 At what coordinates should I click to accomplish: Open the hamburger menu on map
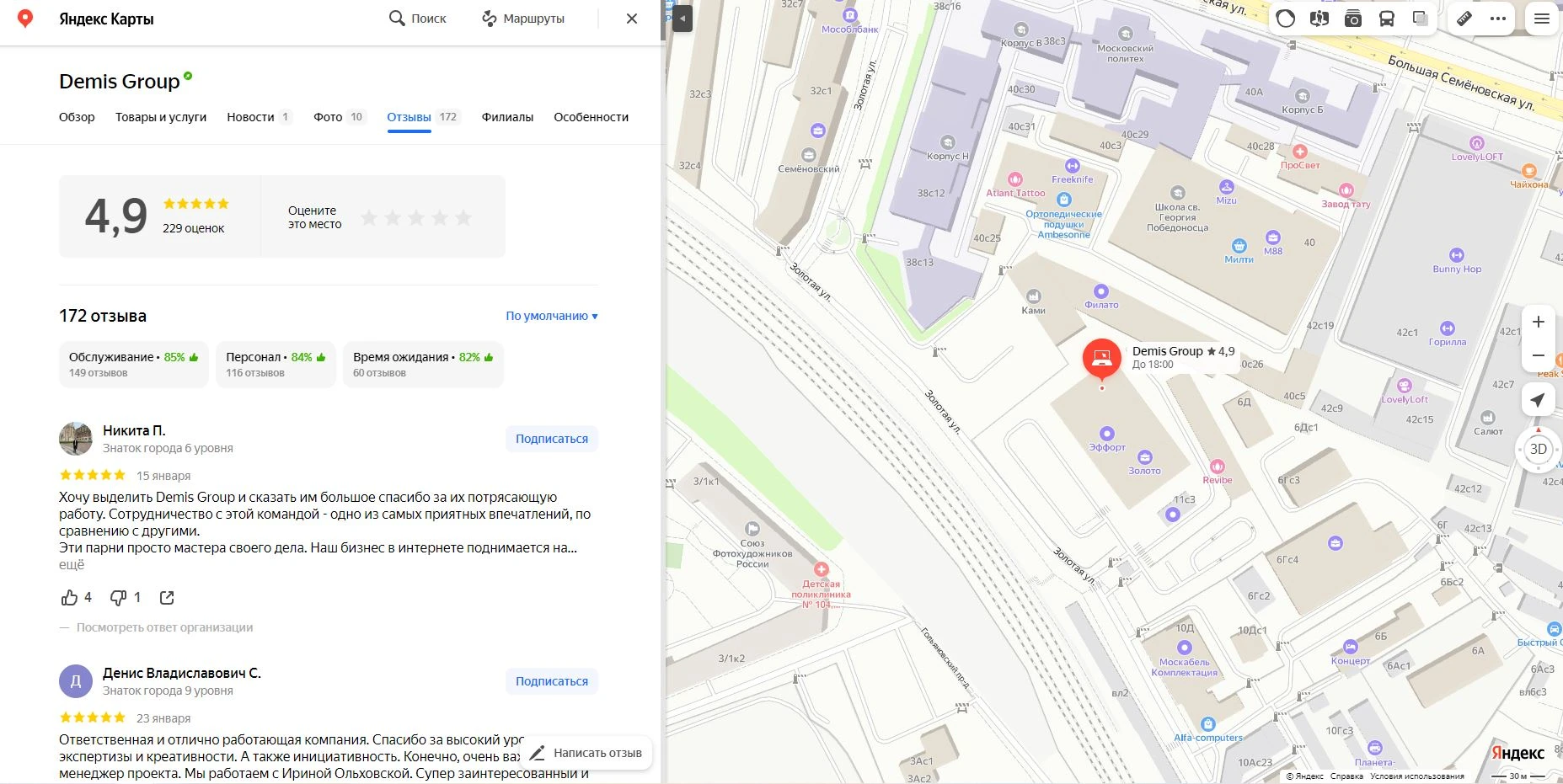click(1542, 19)
